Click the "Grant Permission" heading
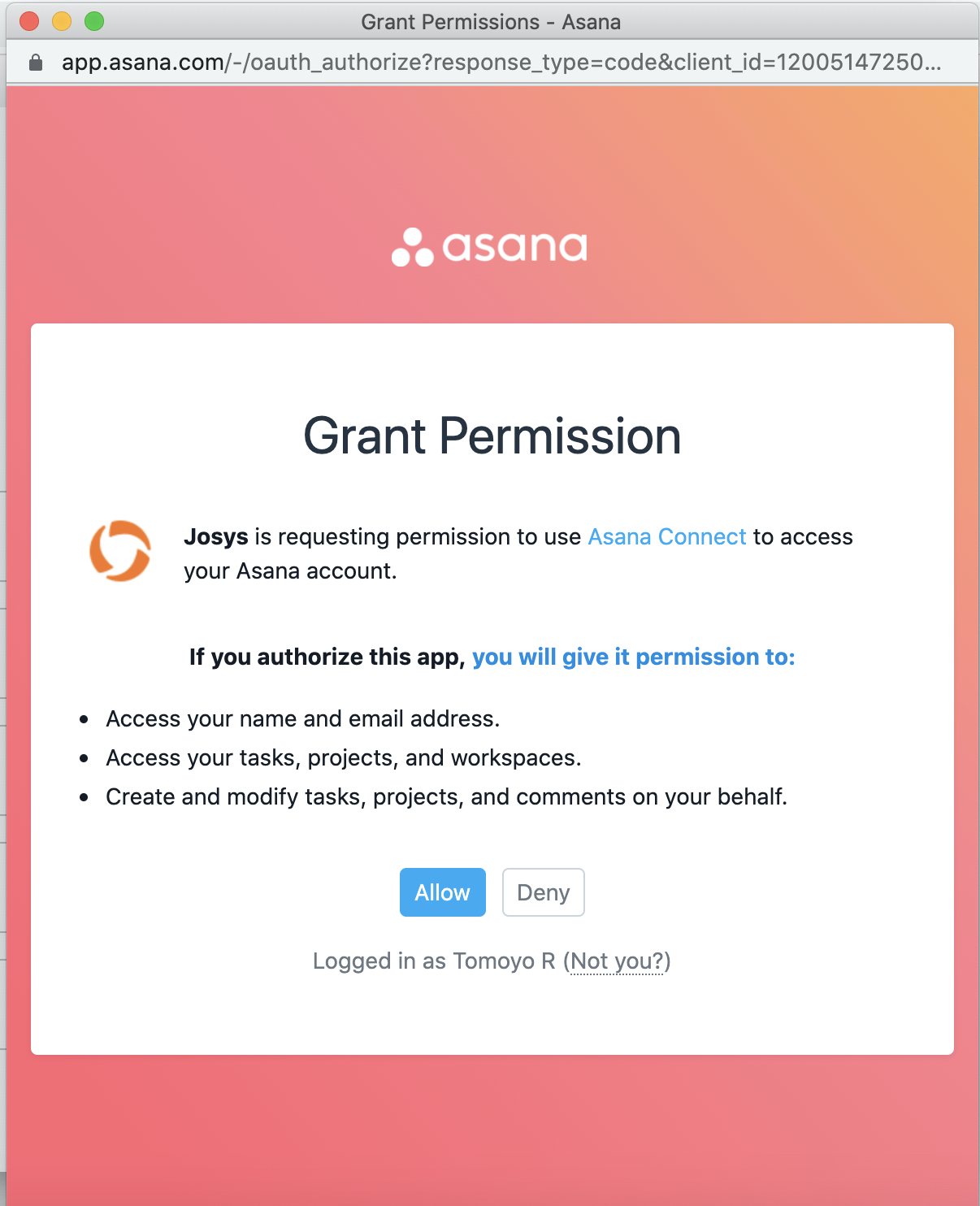Screen dimensions: 980x1206 tap(492, 436)
